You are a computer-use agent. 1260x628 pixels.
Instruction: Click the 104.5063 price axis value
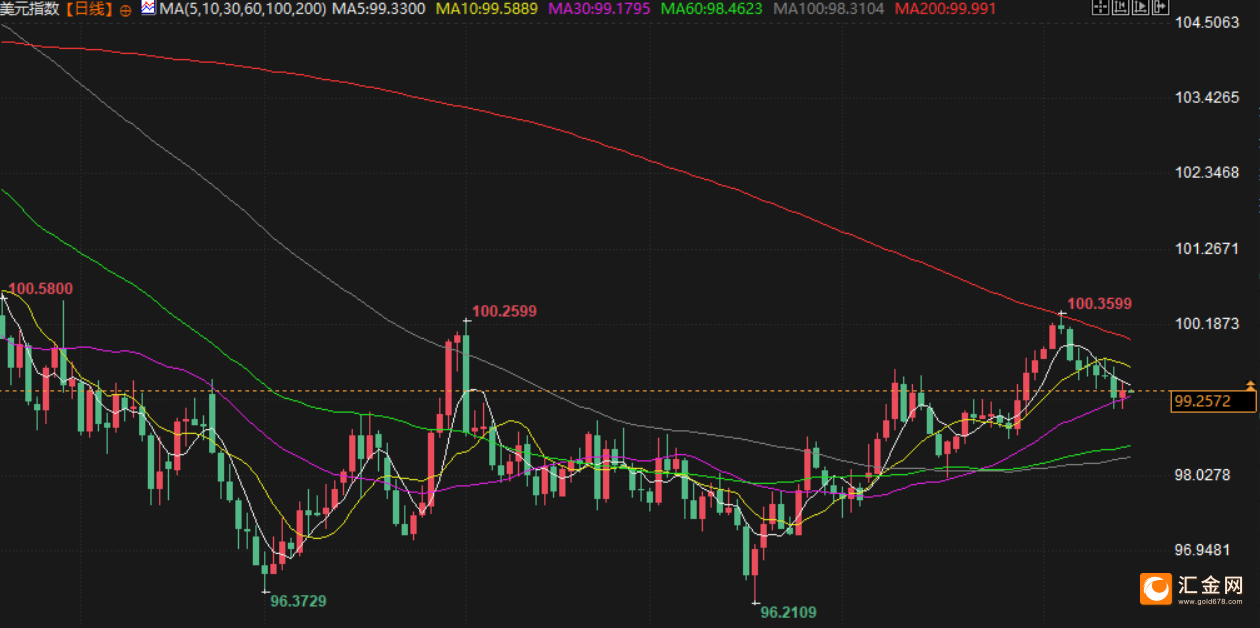point(1209,23)
